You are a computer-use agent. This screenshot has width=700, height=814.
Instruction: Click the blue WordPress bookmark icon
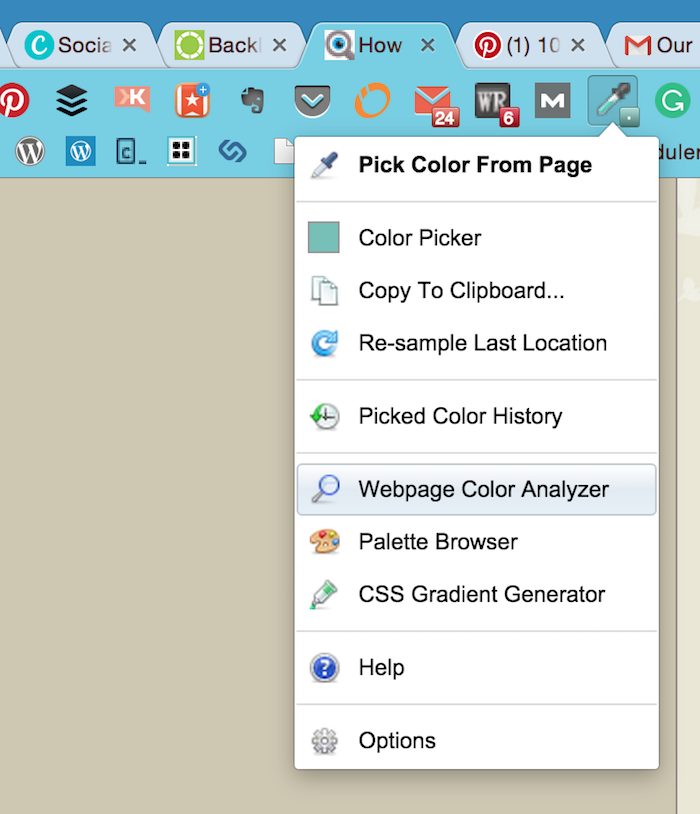(x=81, y=151)
